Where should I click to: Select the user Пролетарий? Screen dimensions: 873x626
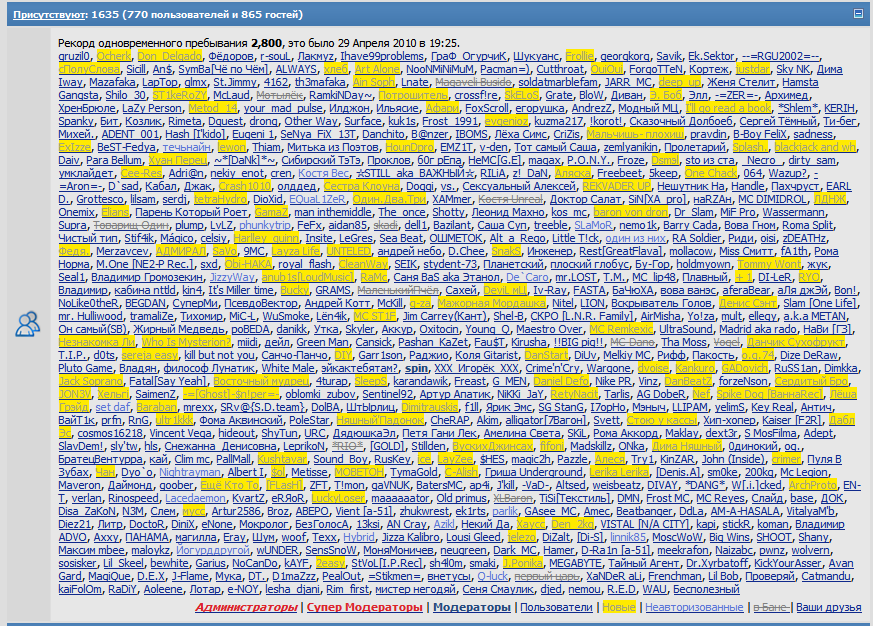(x=695, y=147)
